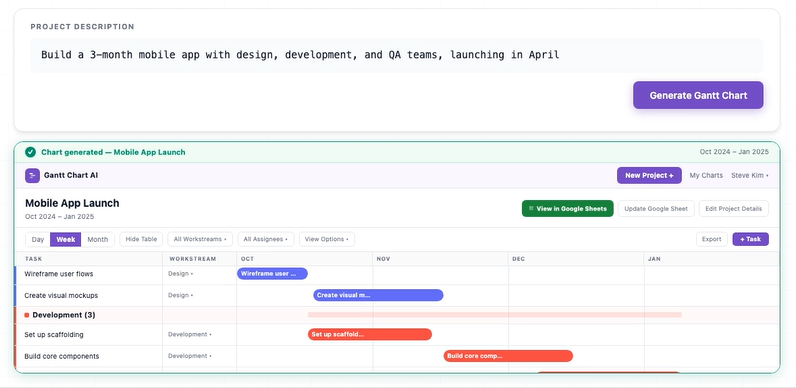Select the Wireframe user flows gantt bar
Image resolution: width=796 pixels, height=388 pixels.
[272, 274]
